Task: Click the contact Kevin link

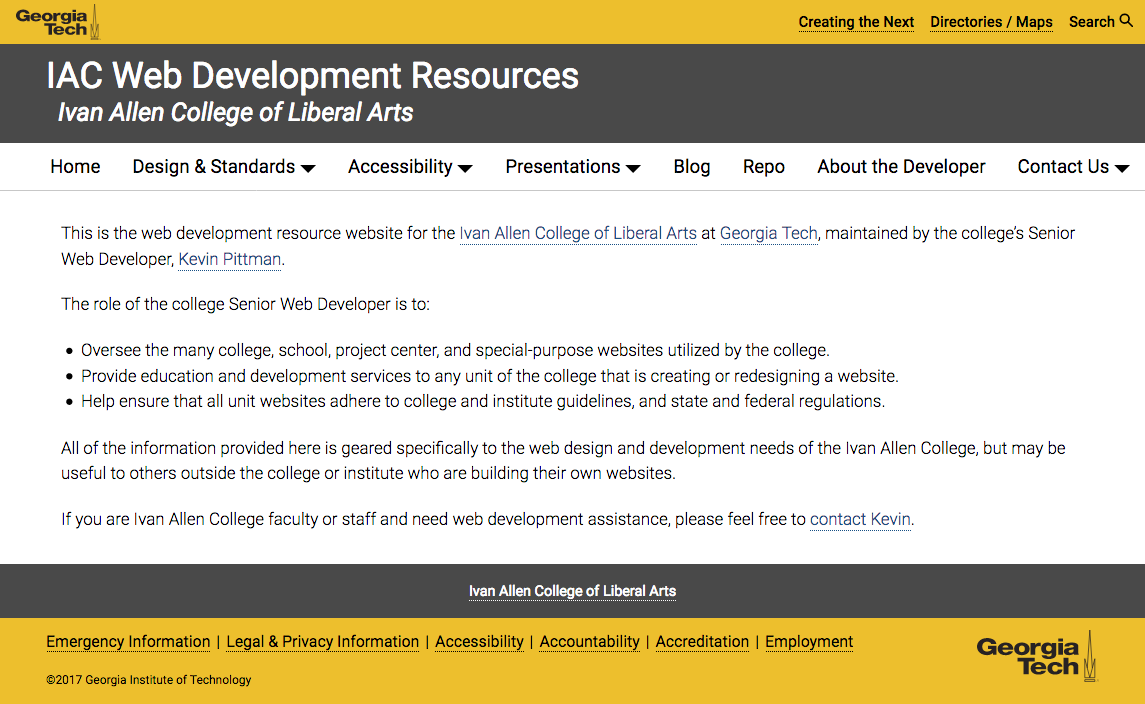Action: click(x=860, y=519)
